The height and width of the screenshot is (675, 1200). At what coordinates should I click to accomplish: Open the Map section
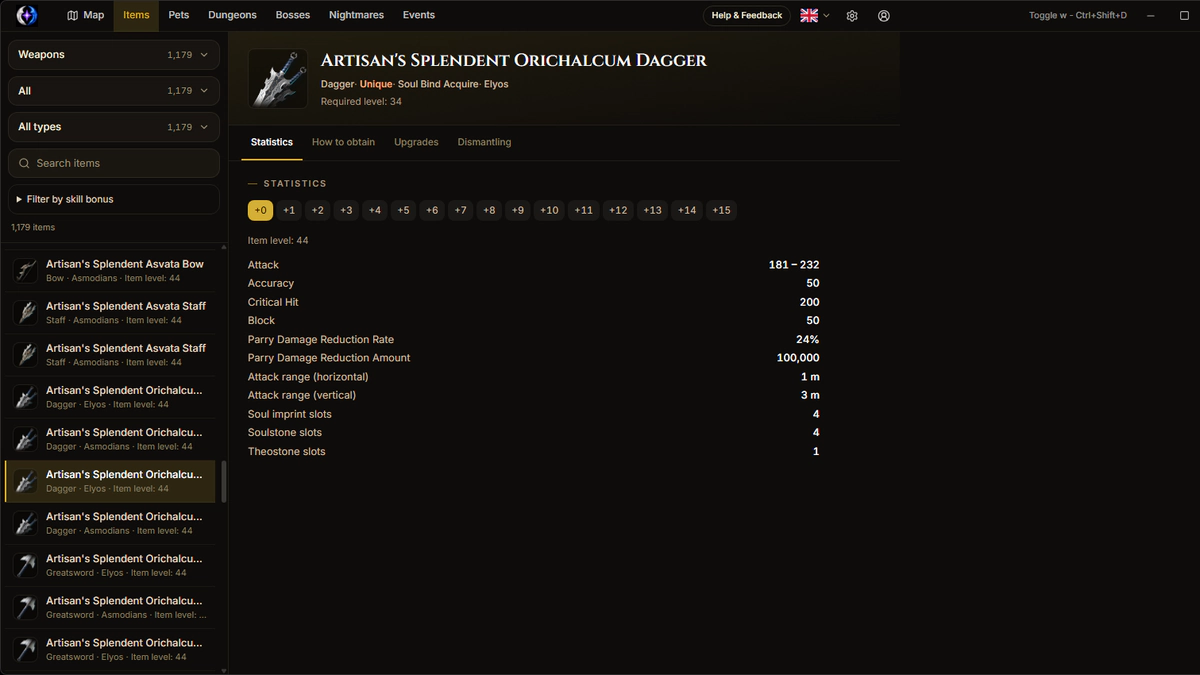pyautogui.click(x=86, y=15)
